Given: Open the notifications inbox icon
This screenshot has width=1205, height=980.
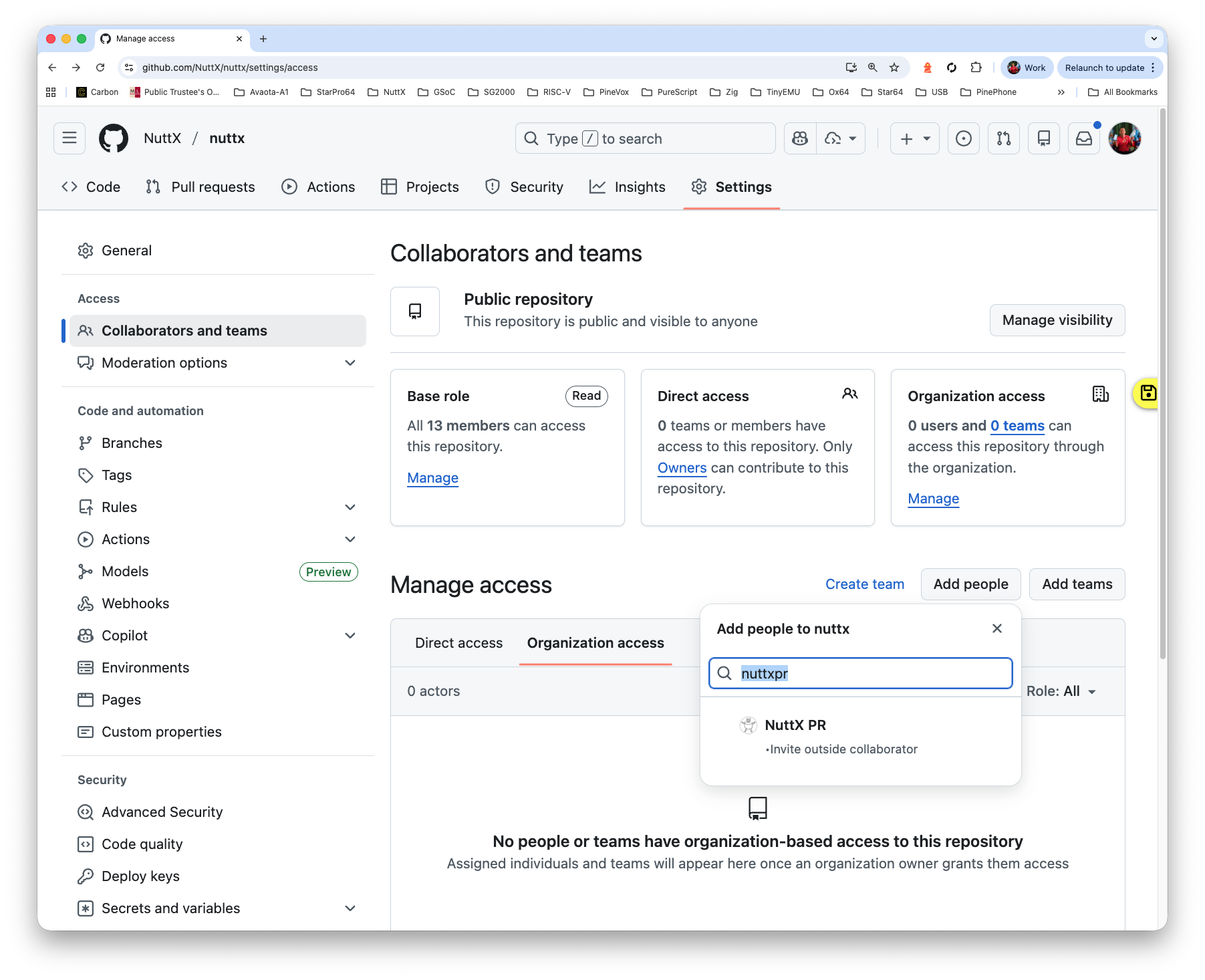Looking at the screenshot, I should tap(1083, 138).
